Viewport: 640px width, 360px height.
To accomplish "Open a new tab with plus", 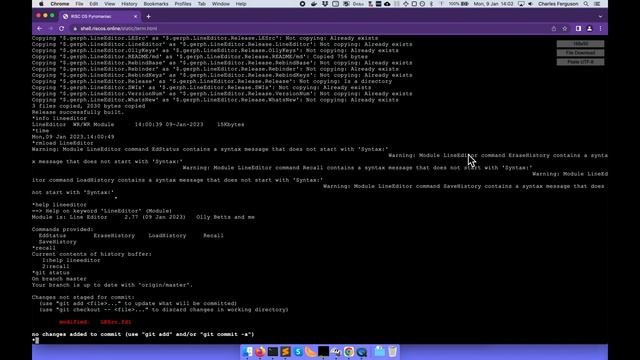I will pyautogui.click(x=149, y=16).
